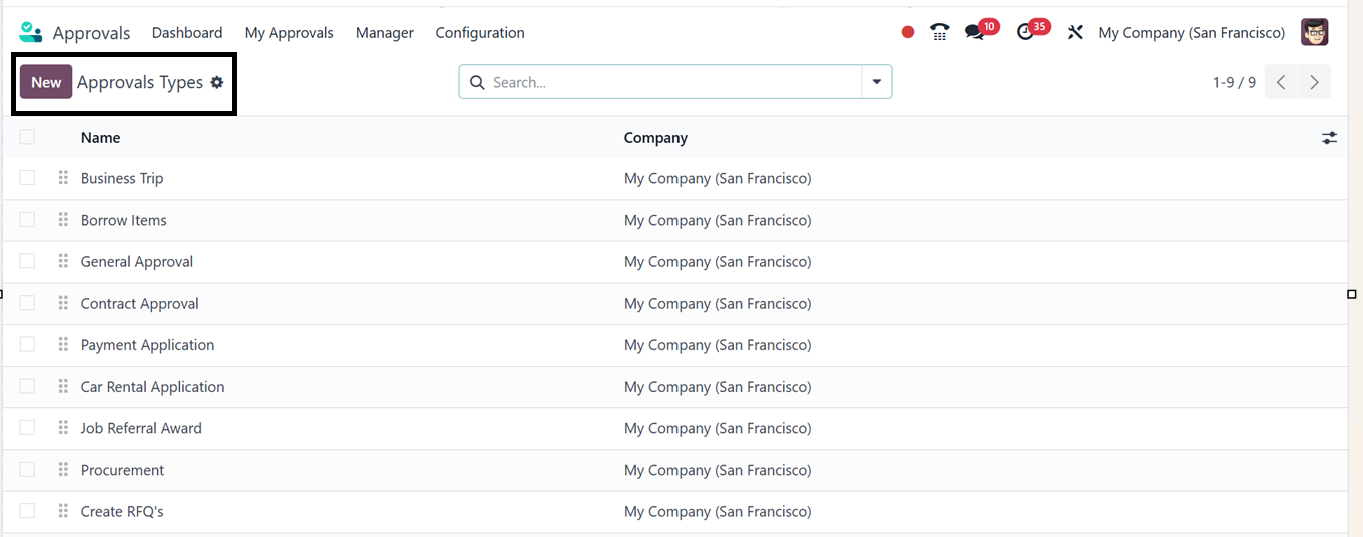Click the gear icon beside Approvals Types
Image resolution: width=1363 pixels, height=537 pixels.
point(217,83)
